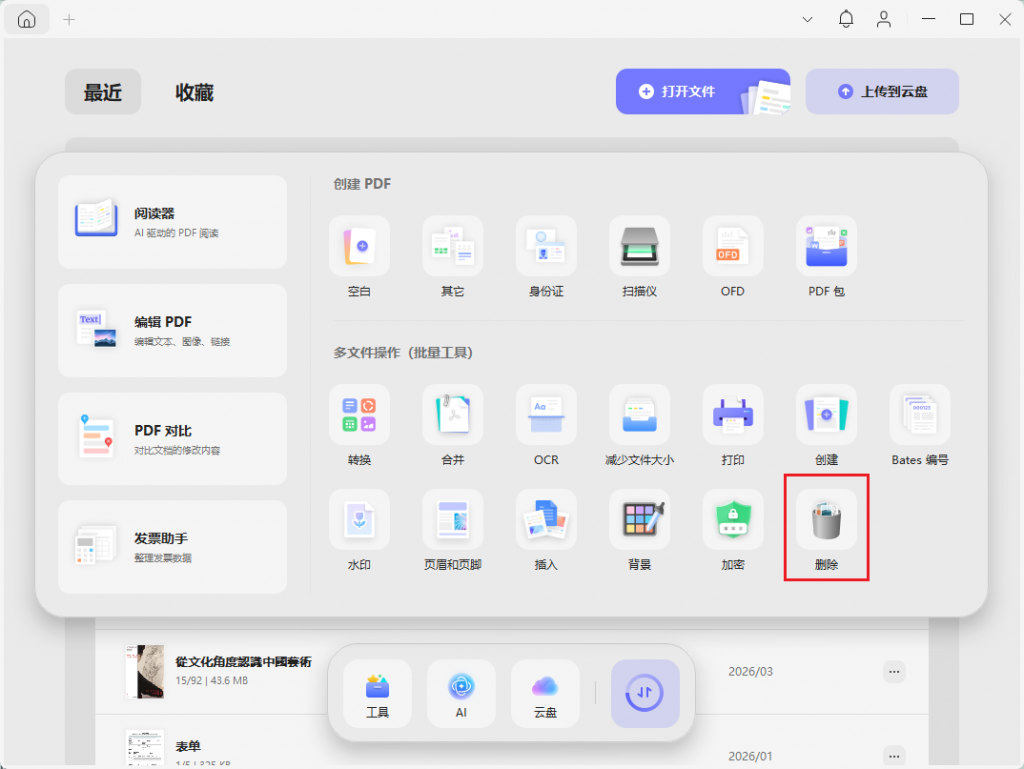Open 云盘 cloud drive from dock

[x=545, y=694]
